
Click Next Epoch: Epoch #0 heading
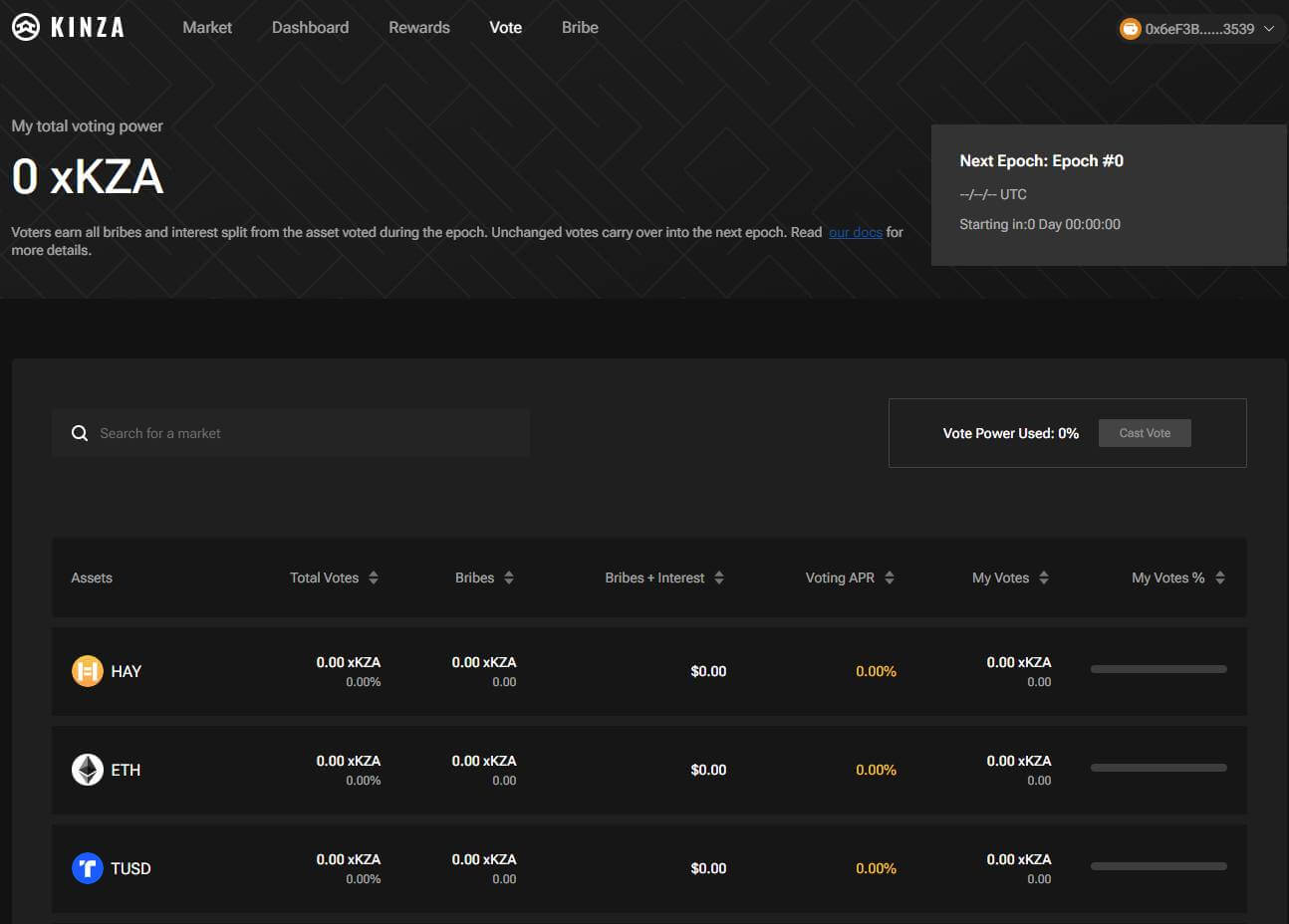point(1041,160)
